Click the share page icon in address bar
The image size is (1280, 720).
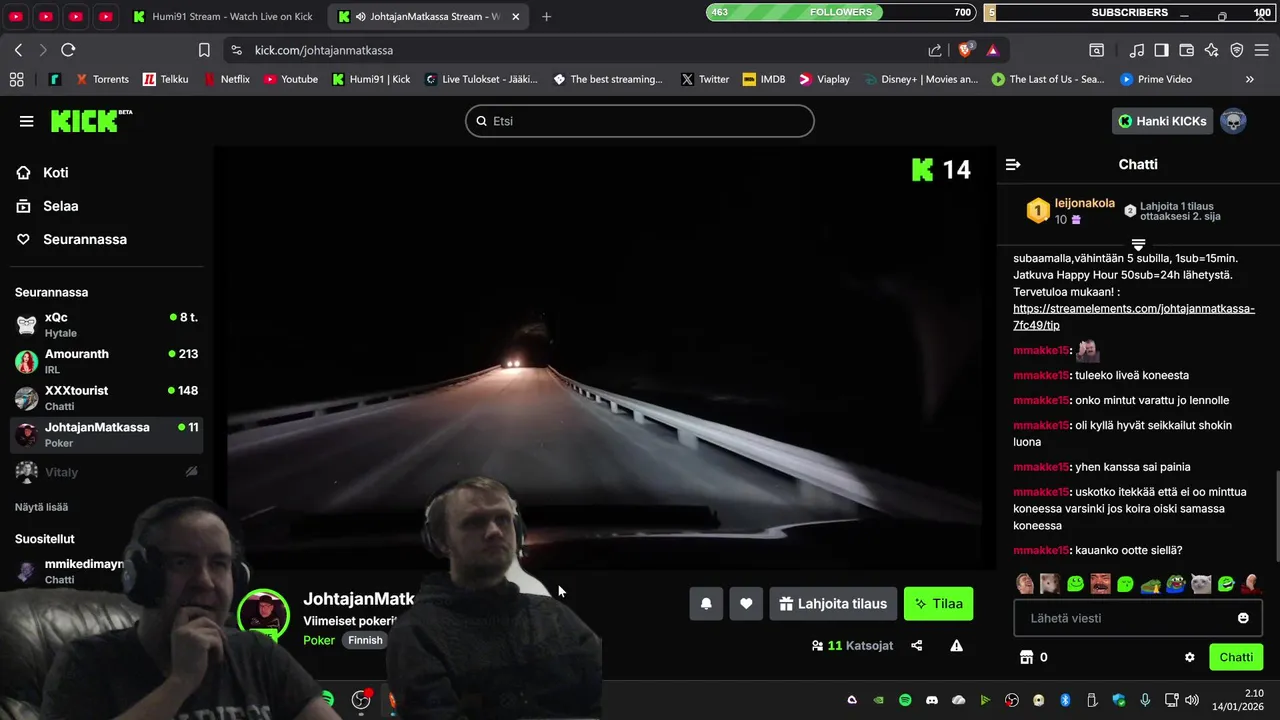(x=935, y=50)
